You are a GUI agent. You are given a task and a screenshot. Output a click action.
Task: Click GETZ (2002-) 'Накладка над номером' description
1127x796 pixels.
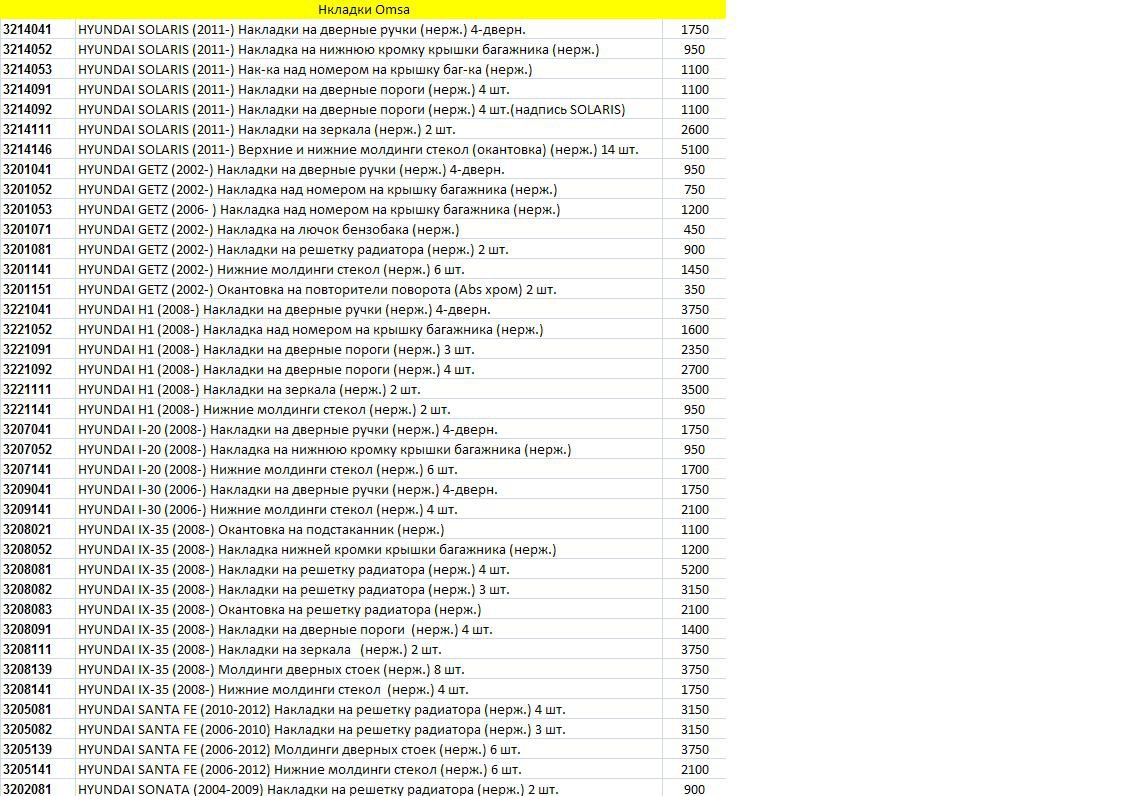tap(318, 190)
